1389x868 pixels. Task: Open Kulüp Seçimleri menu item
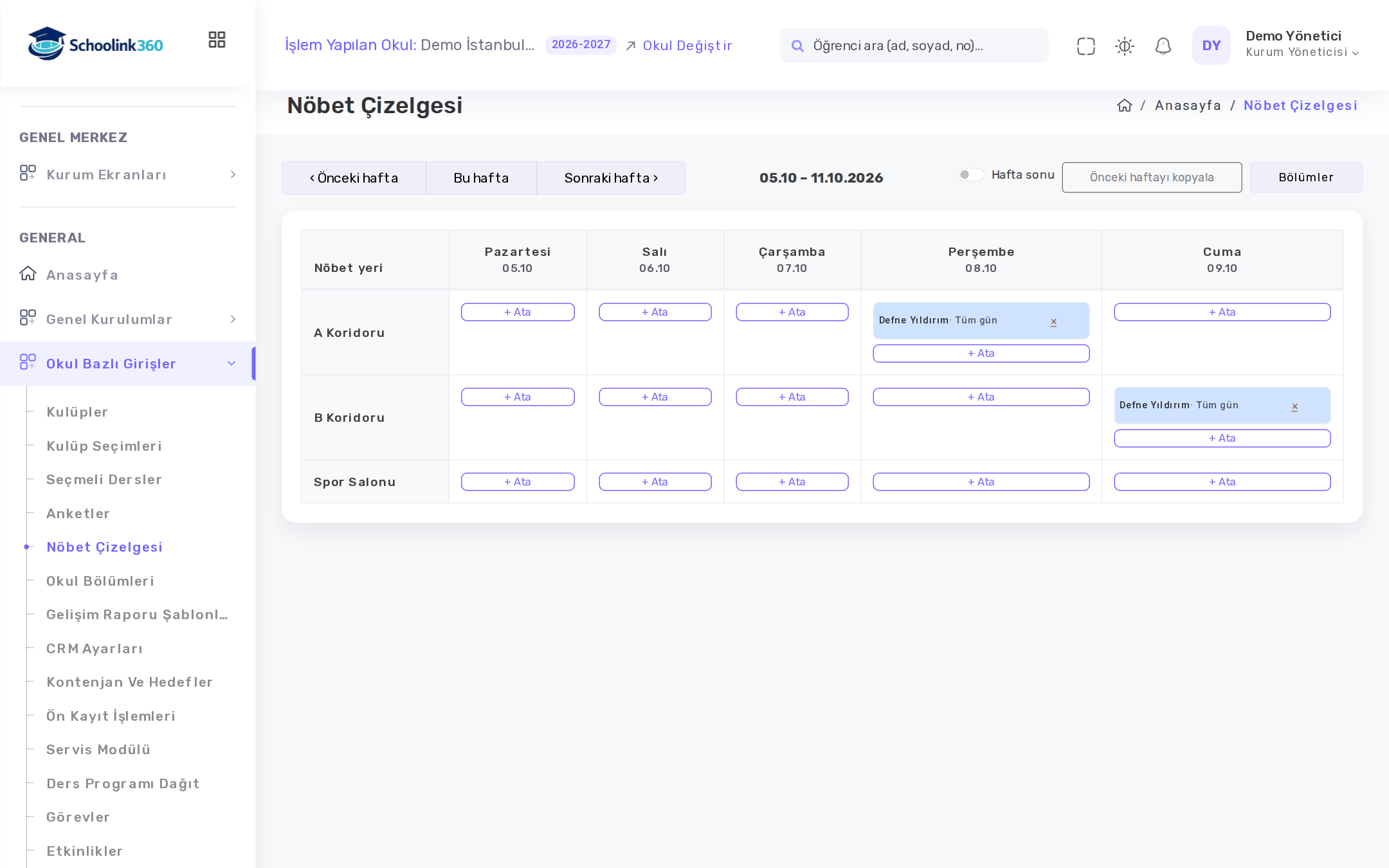pyautogui.click(x=104, y=446)
